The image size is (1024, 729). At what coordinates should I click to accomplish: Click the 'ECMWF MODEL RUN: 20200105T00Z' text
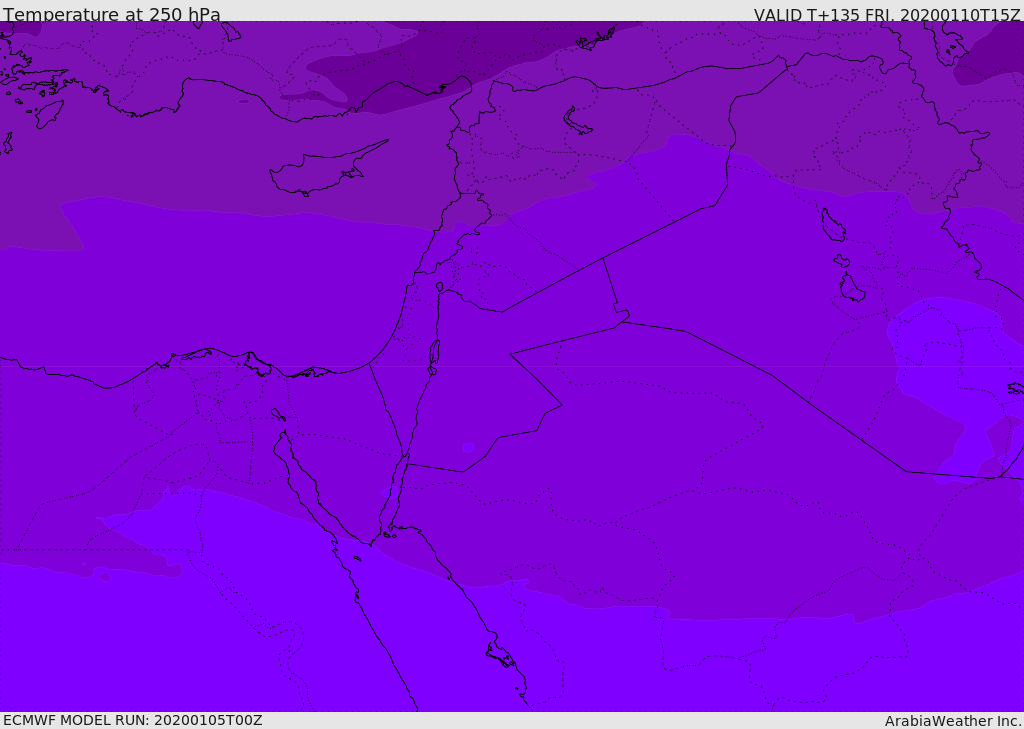tap(133, 720)
